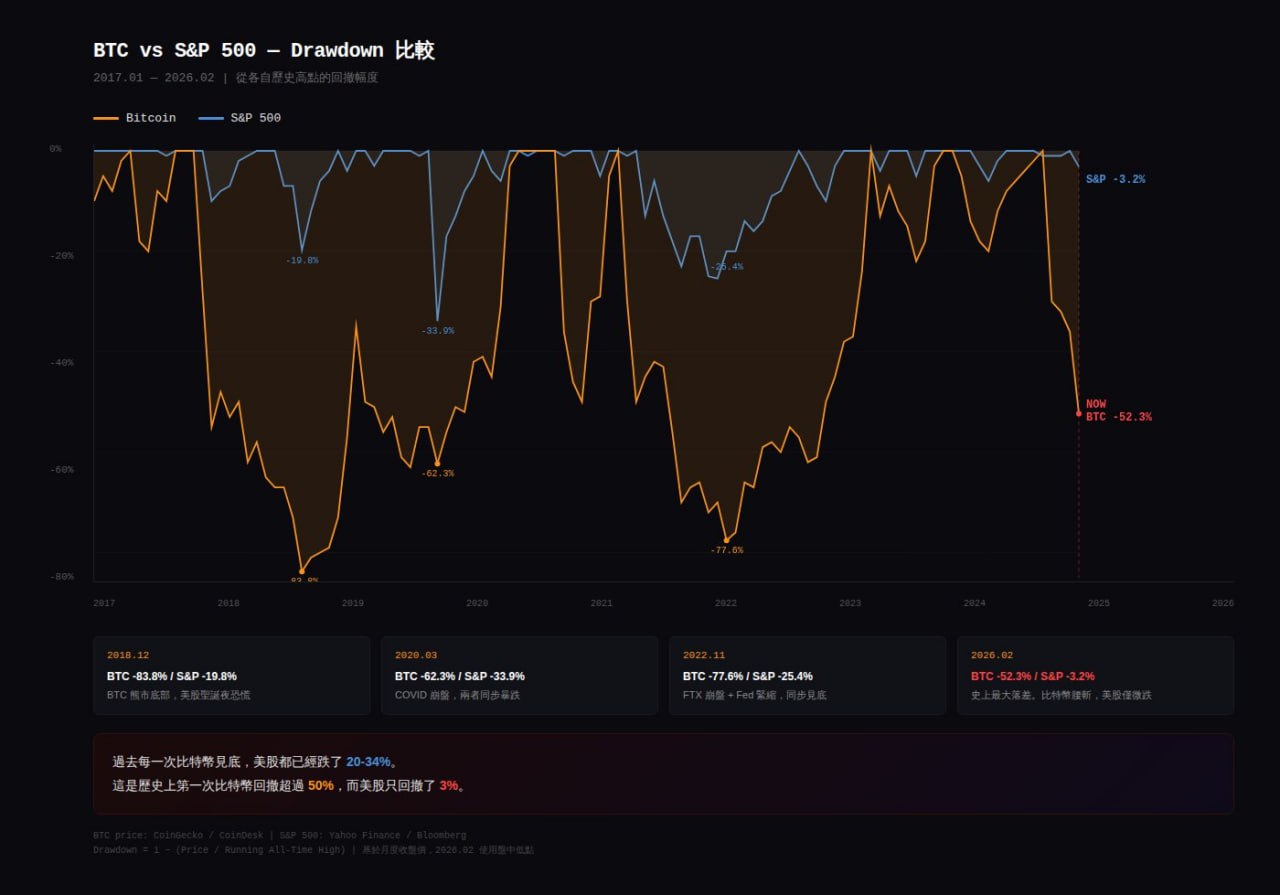Open the 2022.11 FTX collapse card
Viewport: 1280px width, 895px height.
click(x=807, y=675)
